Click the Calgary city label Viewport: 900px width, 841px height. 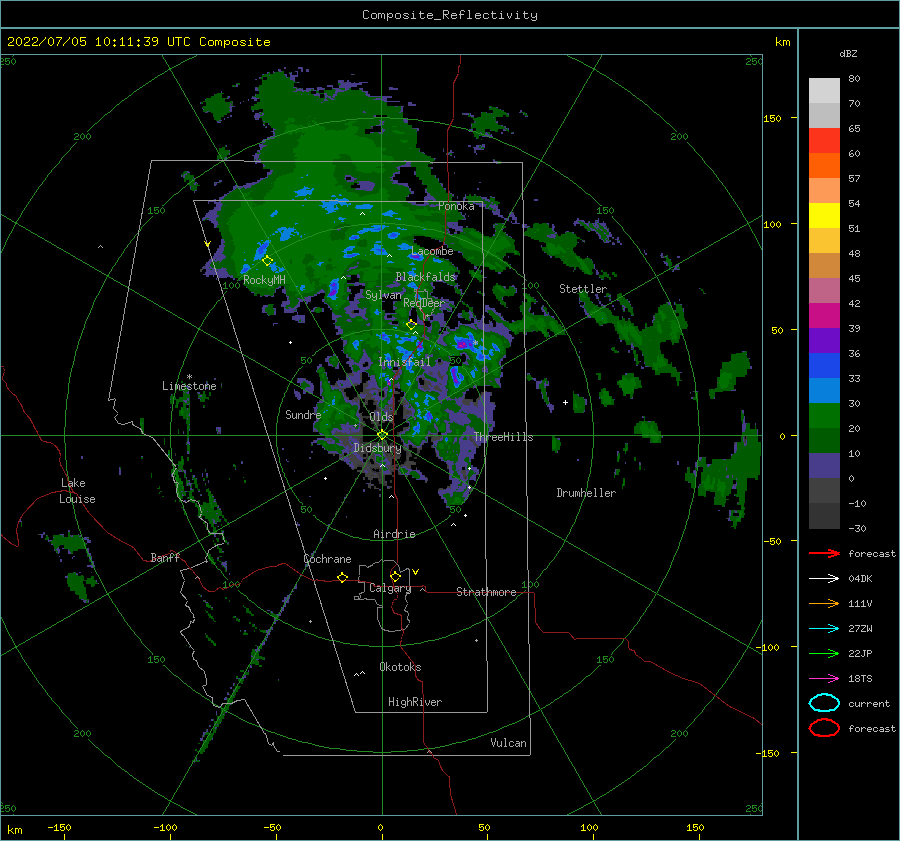coord(390,588)
